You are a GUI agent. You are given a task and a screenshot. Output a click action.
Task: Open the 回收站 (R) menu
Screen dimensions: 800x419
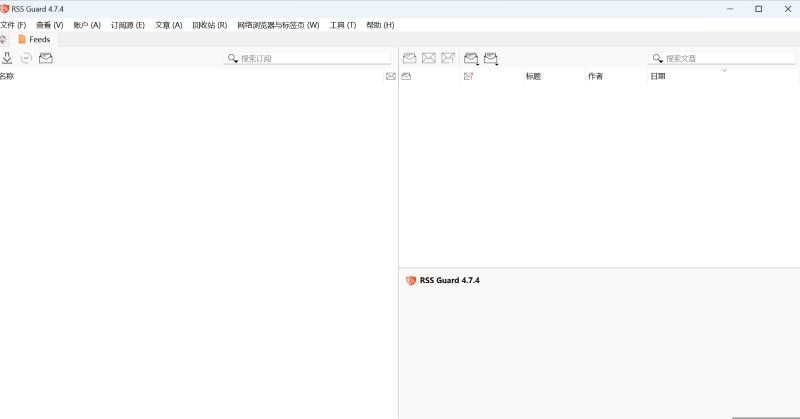tap(210, 25)
